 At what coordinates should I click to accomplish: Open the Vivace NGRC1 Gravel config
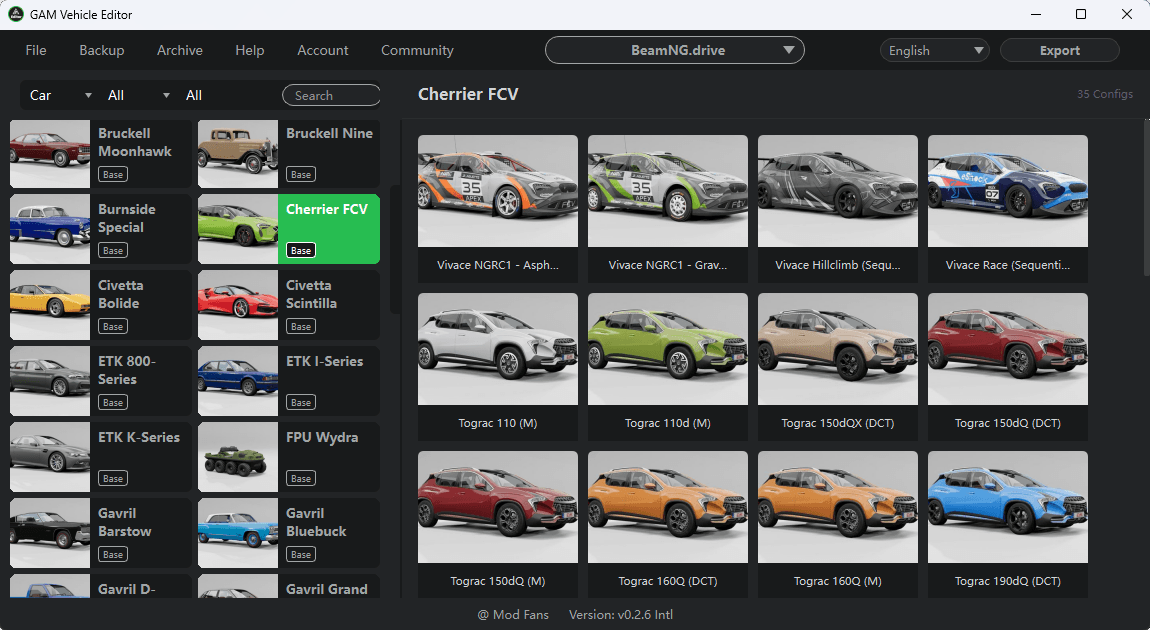point(668,208)
